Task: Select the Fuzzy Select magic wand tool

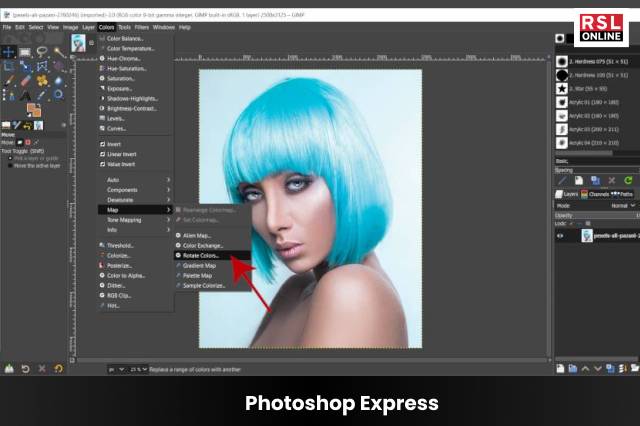Action: (x=59, y=52)
